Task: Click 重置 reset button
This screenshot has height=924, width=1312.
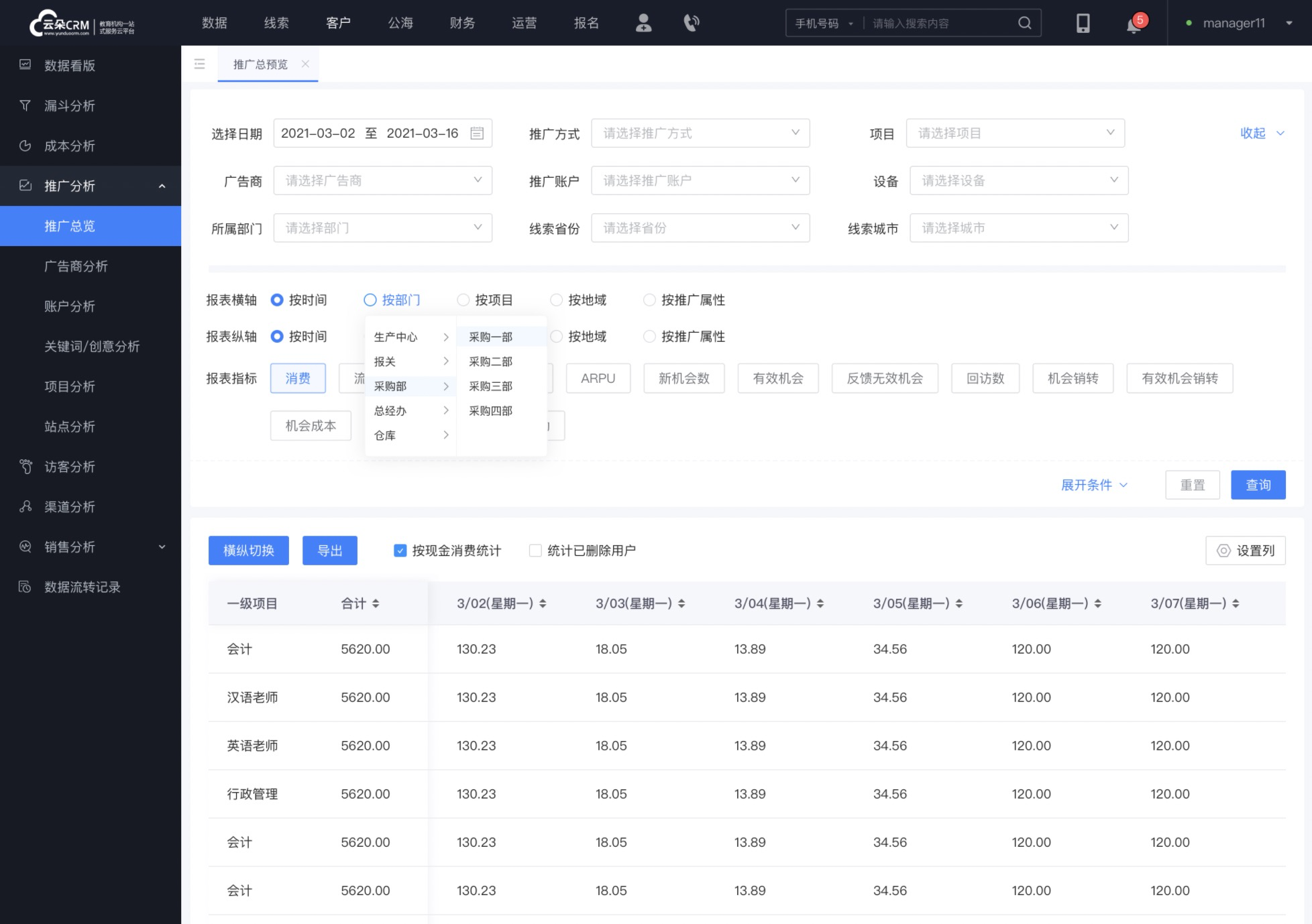Action: 1193,484
